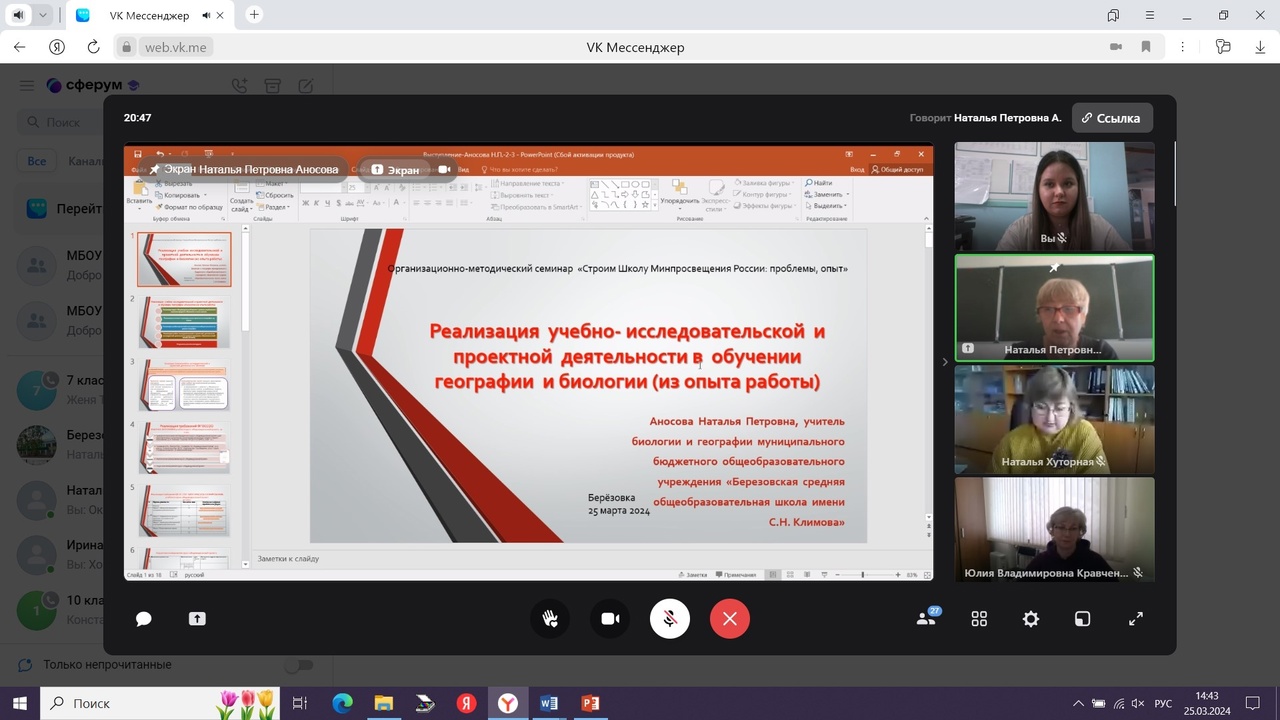This screenshot has height=720, width=1280.
Task: Go back in the browser
Action: [x=20, y=47]
